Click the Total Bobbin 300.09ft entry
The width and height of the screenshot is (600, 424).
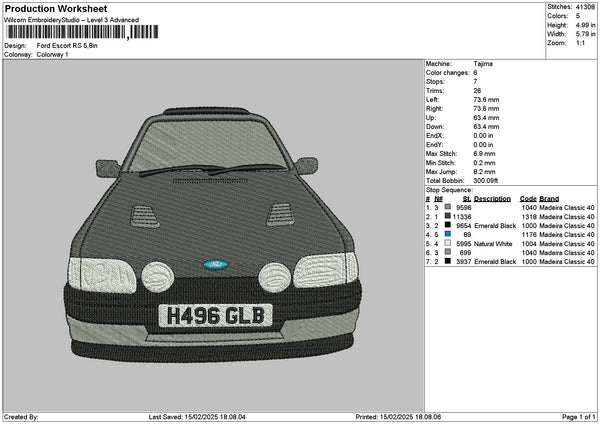(x=487, y=180)
